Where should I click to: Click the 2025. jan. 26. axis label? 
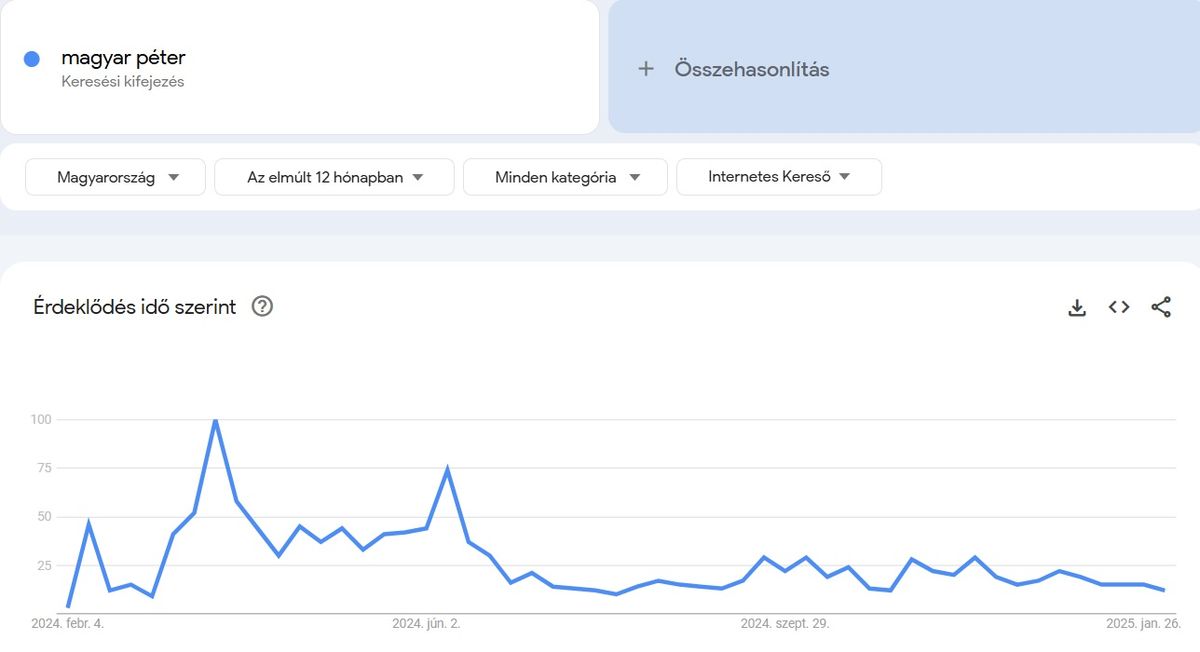(x=1143, y=623)
